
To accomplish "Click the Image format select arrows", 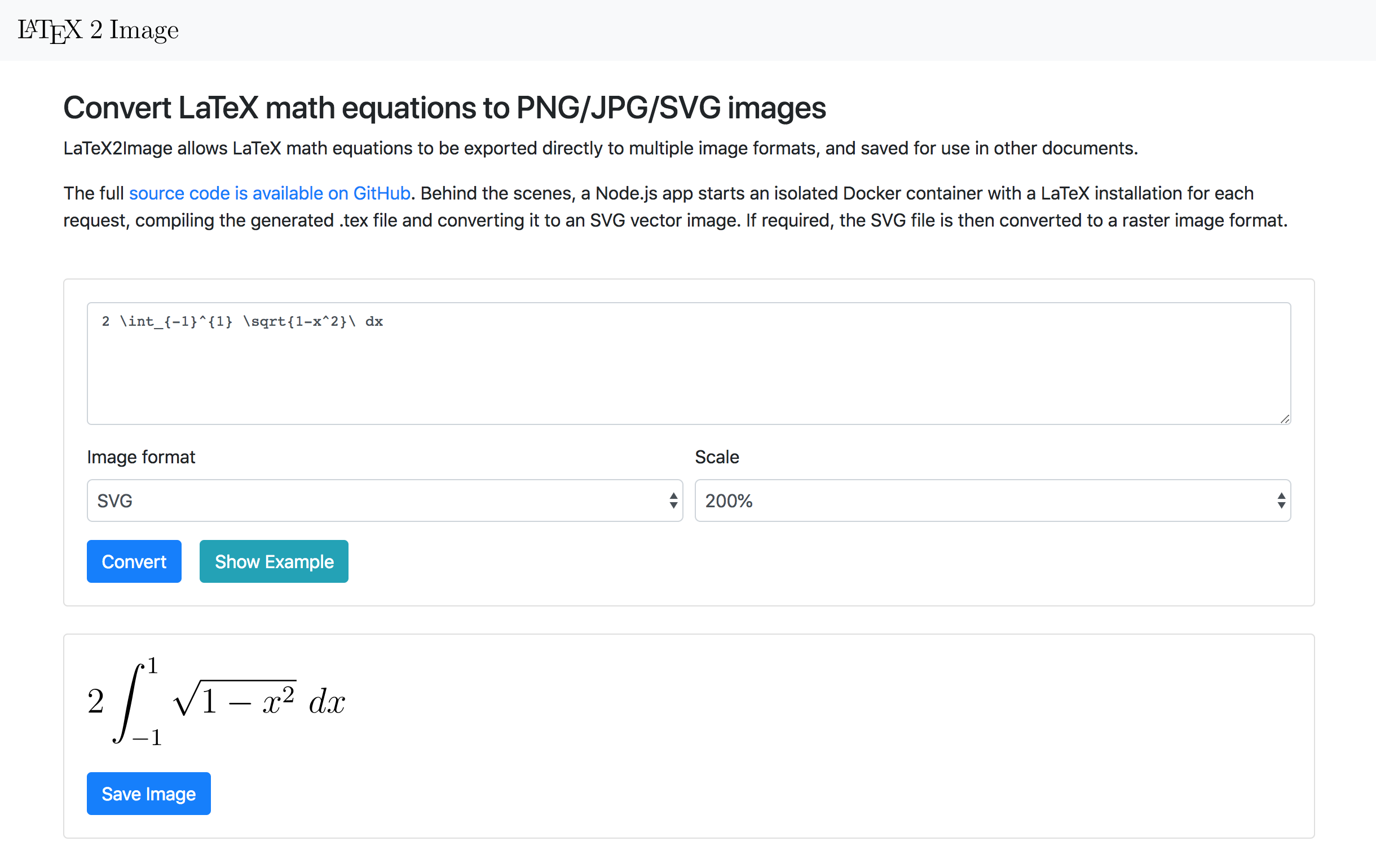I will [673, 501].
